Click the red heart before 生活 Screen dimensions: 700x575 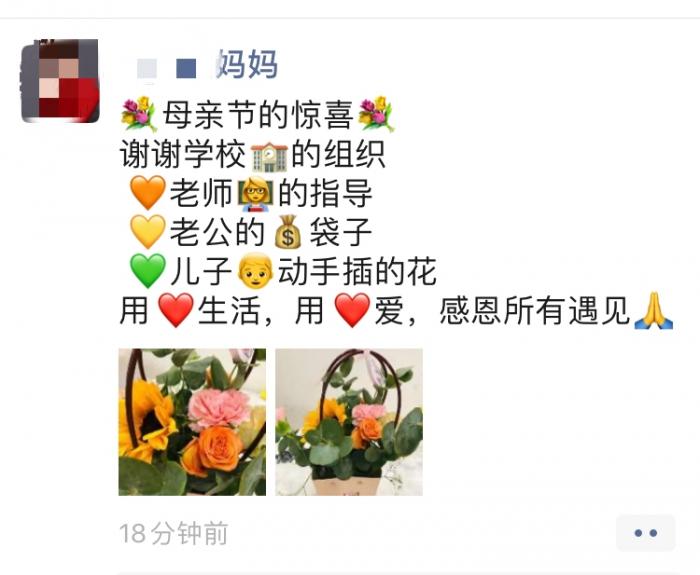coord(176,310)
